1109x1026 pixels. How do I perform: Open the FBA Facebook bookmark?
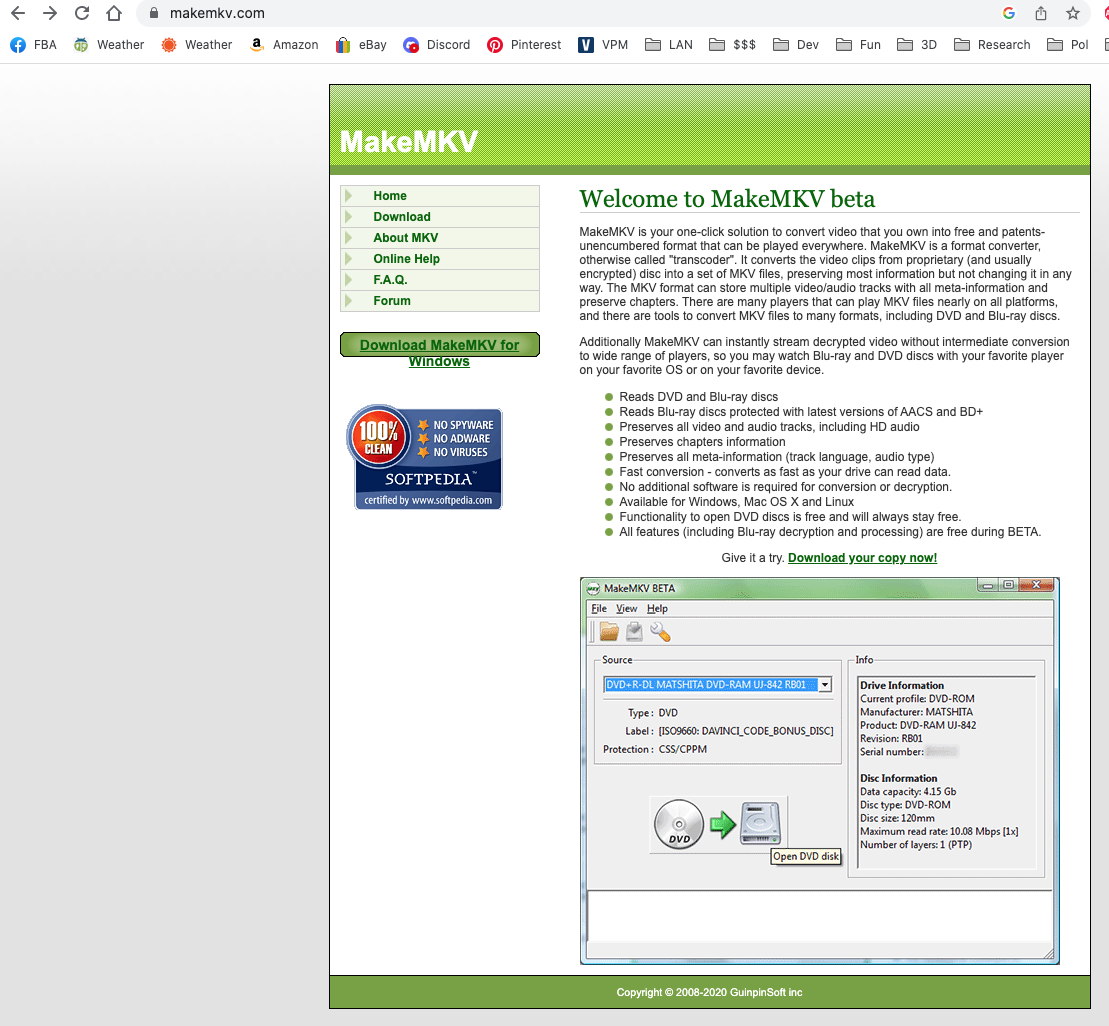click(33, 45)
